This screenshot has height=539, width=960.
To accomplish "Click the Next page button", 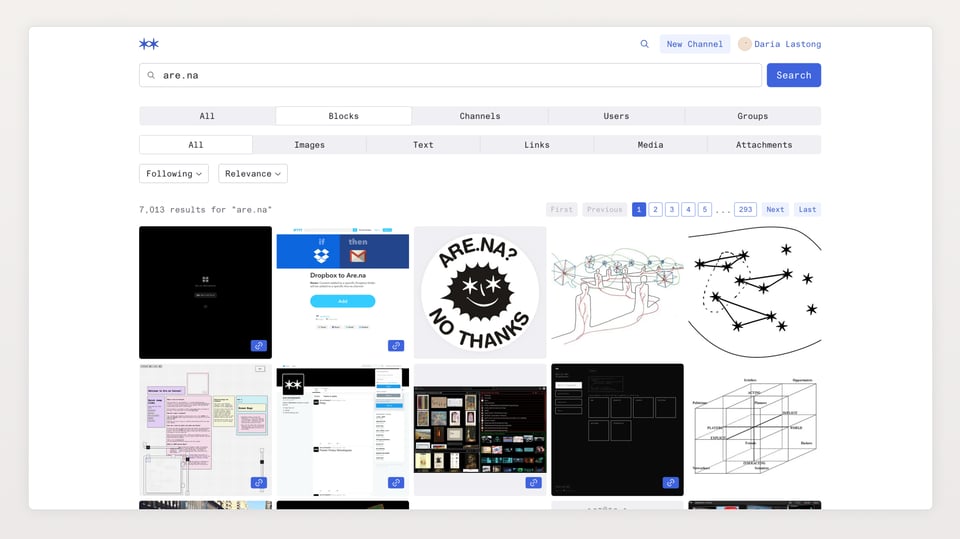I will (775, 209).
